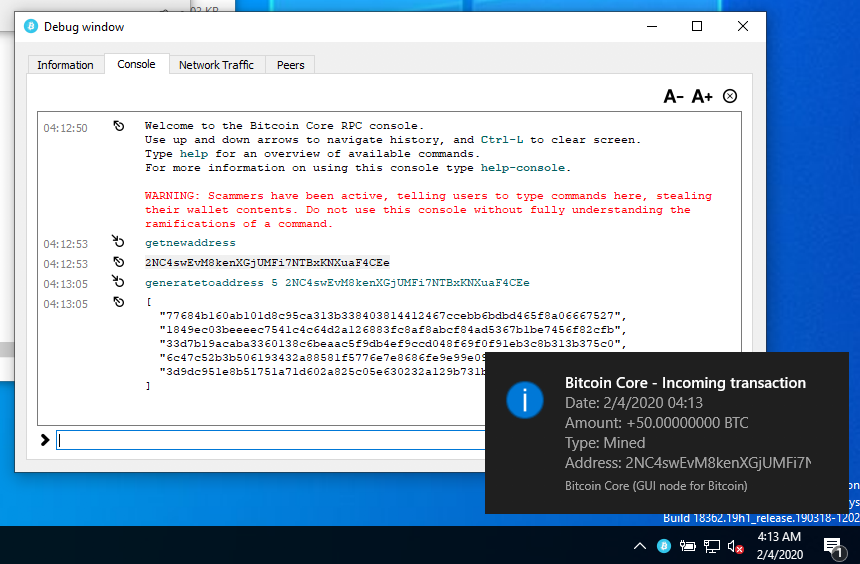This screenshot has height=564, width=860.
Task: Decrease console font size with A-
Action: [674, 97]
